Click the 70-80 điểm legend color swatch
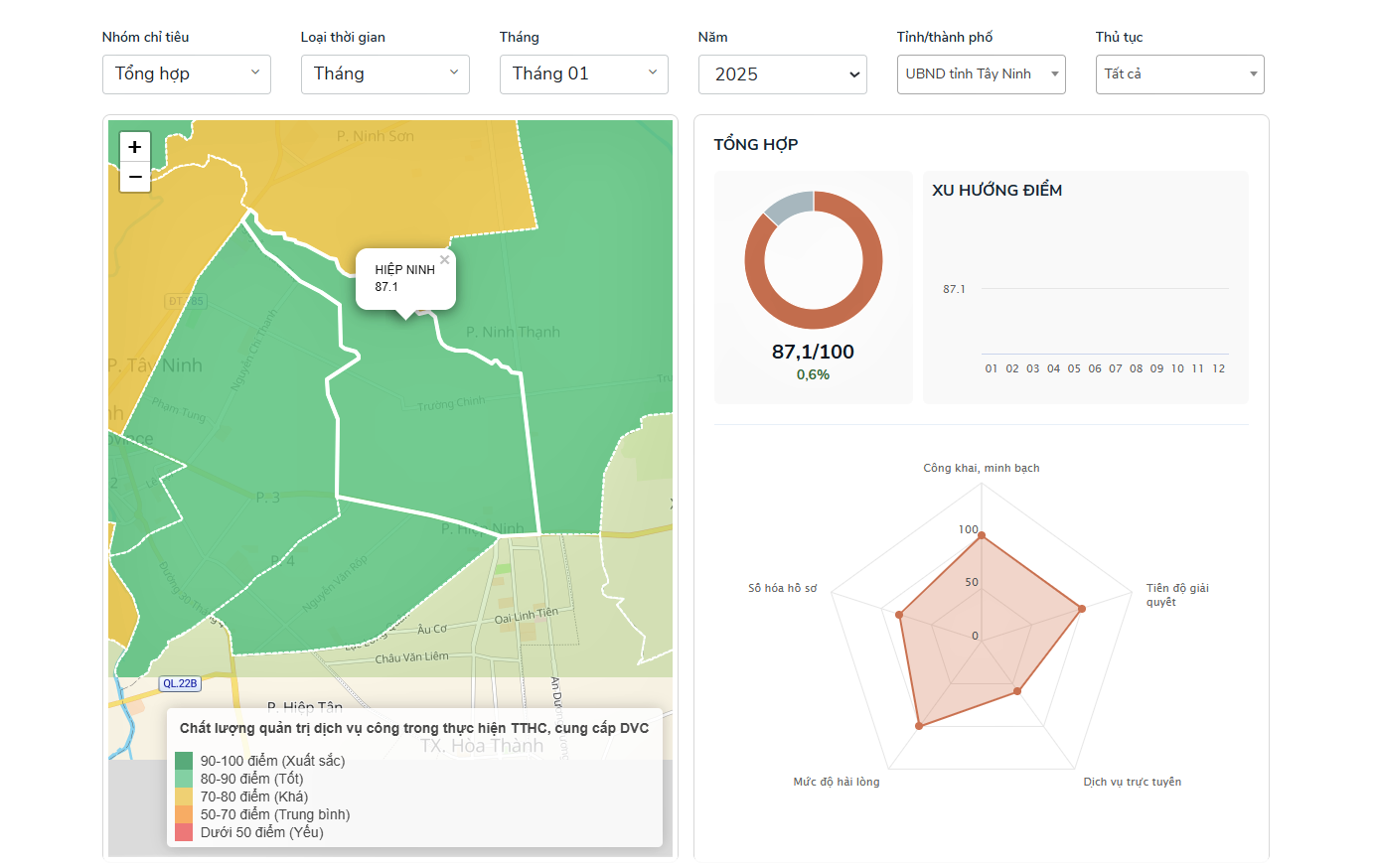Image resolution: width=1377 pixels, height=868 pixels. [x=184, y=796]
